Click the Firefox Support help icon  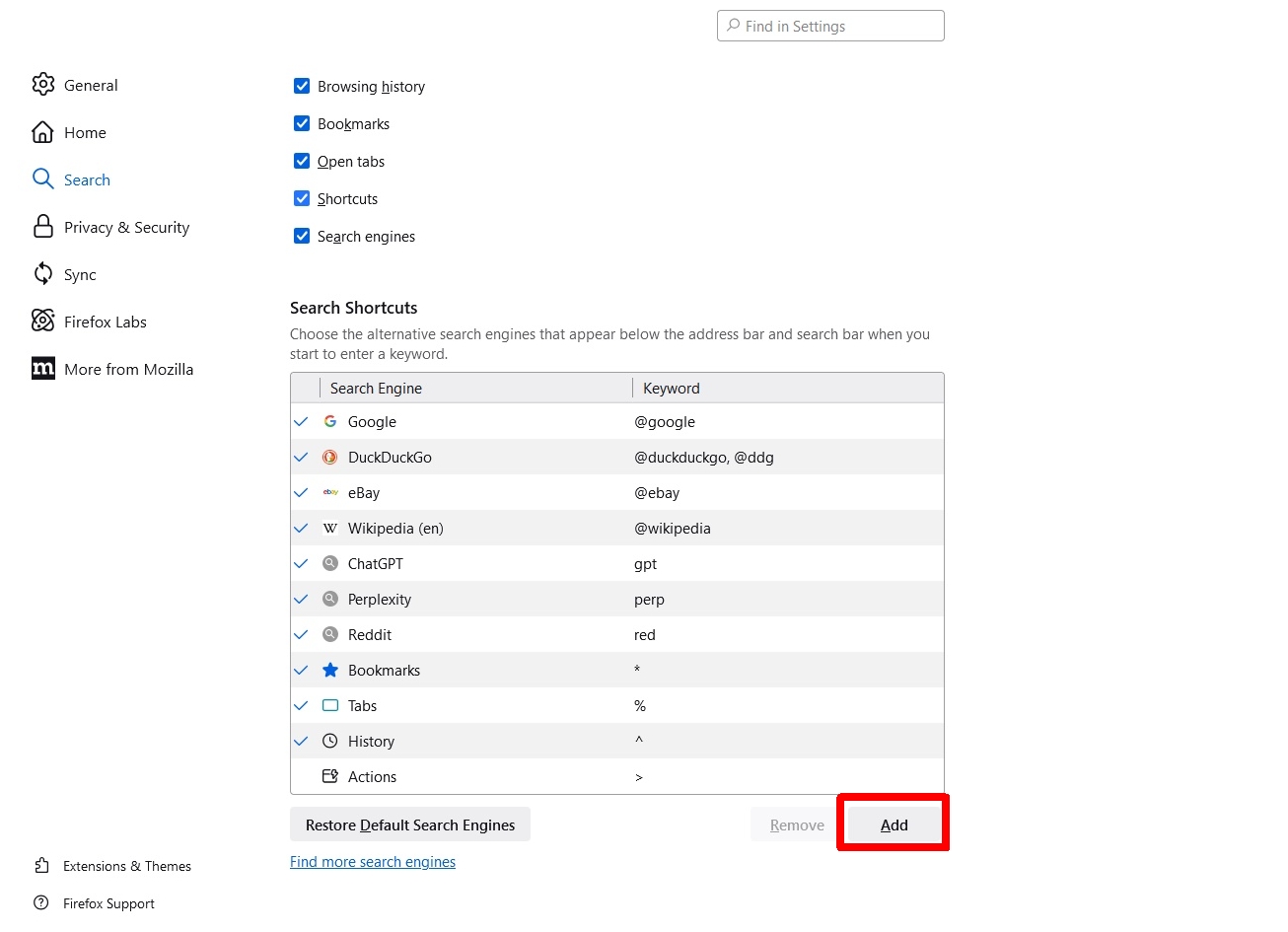click(x=41, y=903)
